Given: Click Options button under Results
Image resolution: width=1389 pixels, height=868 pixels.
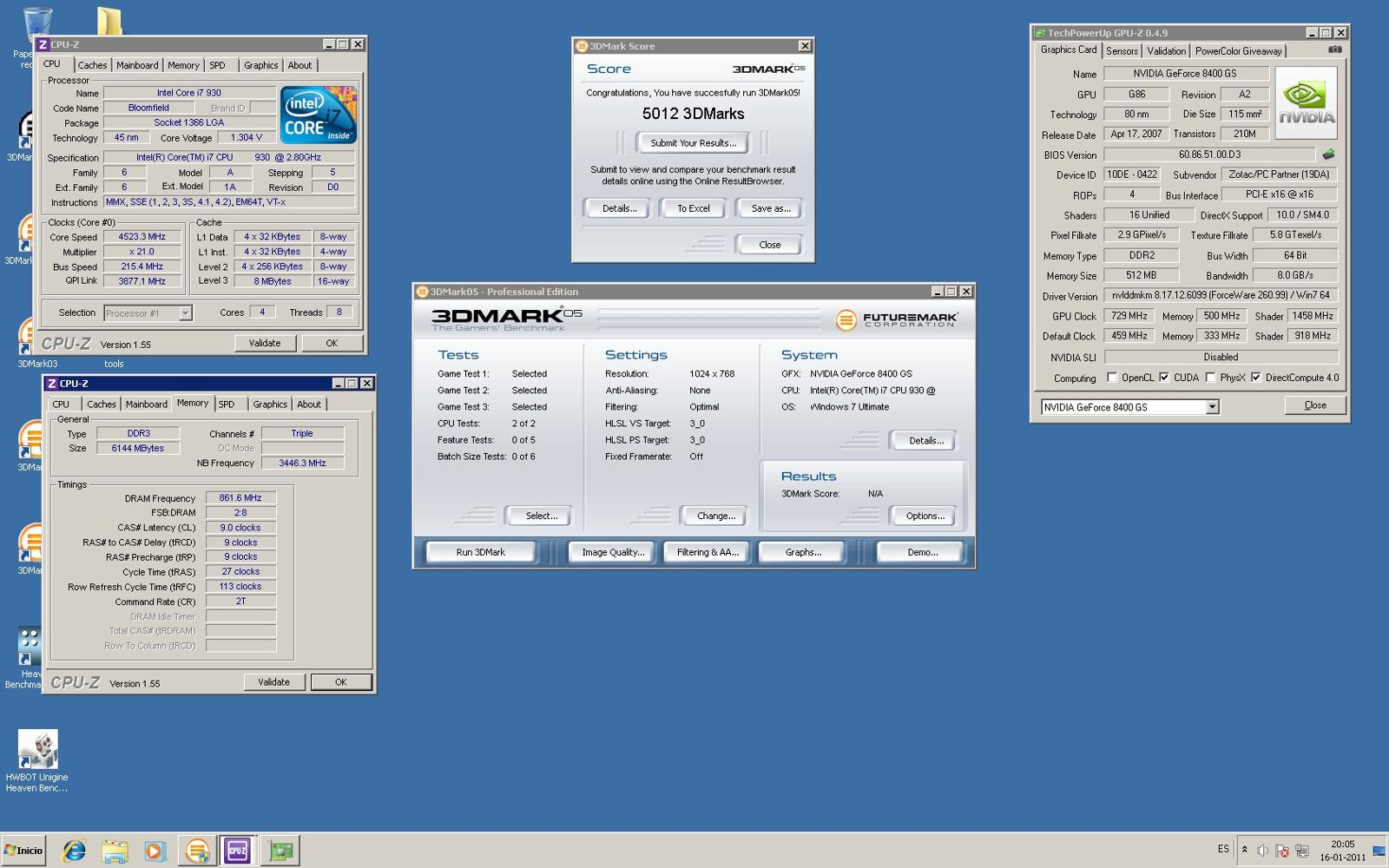Looking at the screenshot, I should coord(925,516).
